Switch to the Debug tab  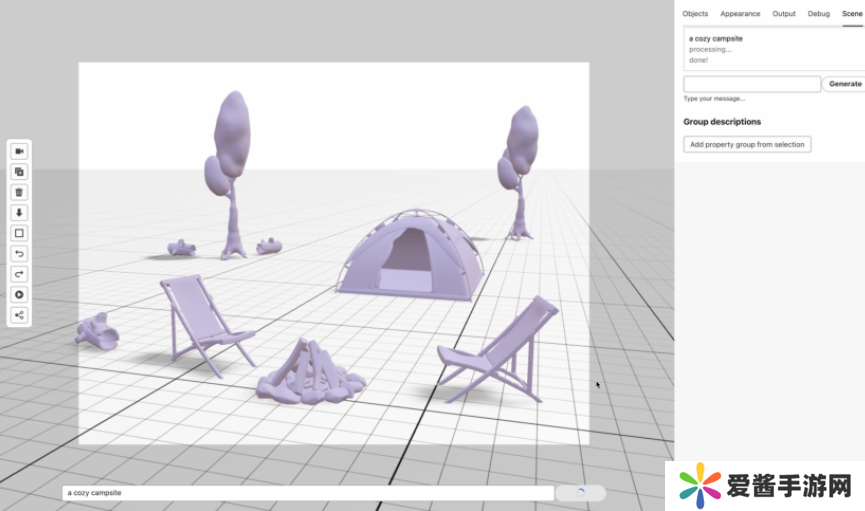click(x=818, y=14)
